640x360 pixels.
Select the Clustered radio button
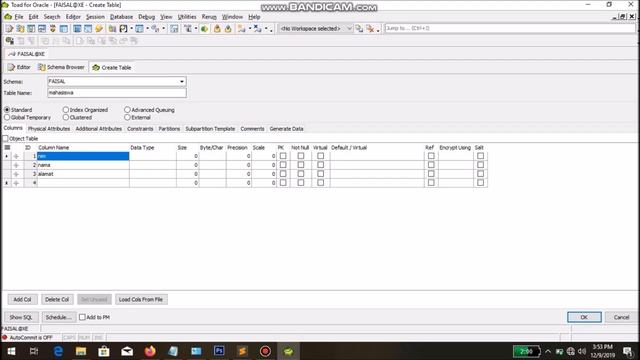pyautogui.click(x=66, y=117)
